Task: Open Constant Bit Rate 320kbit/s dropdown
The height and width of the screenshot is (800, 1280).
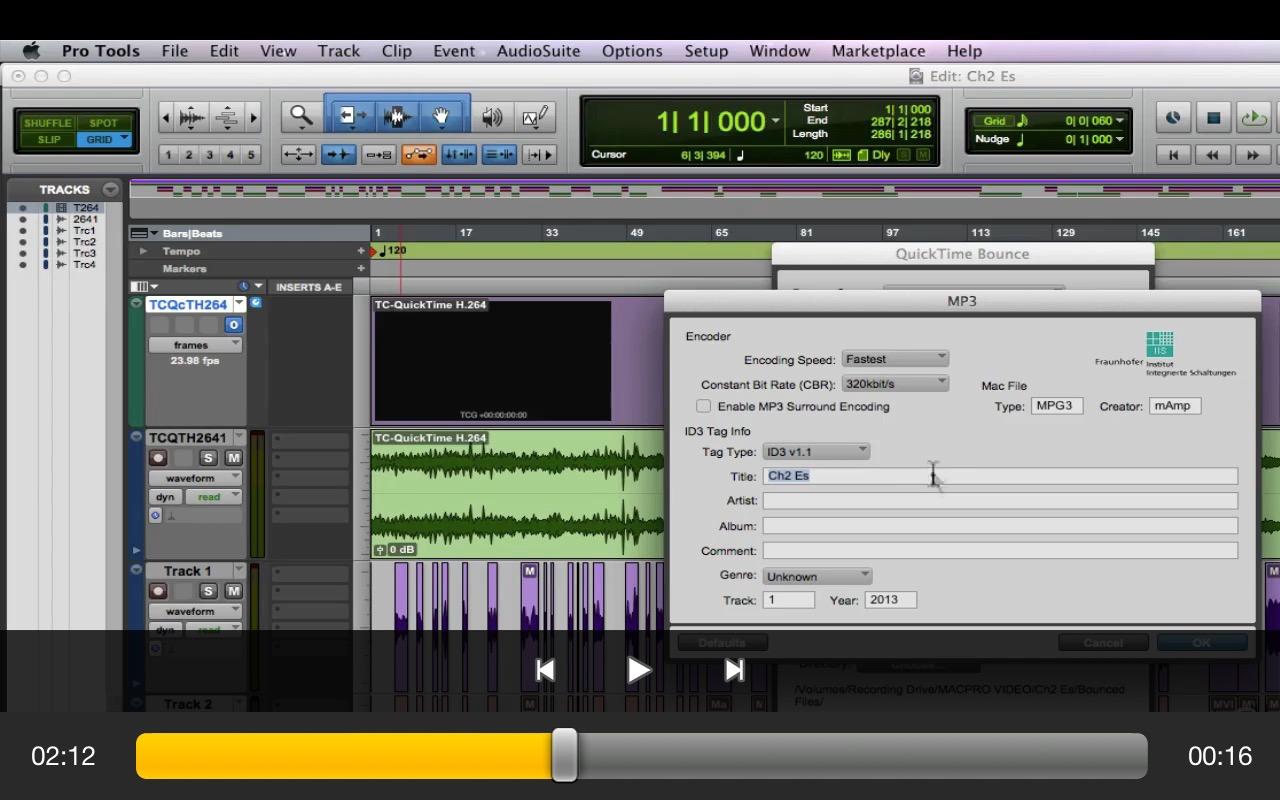Action: coord(895,383)
